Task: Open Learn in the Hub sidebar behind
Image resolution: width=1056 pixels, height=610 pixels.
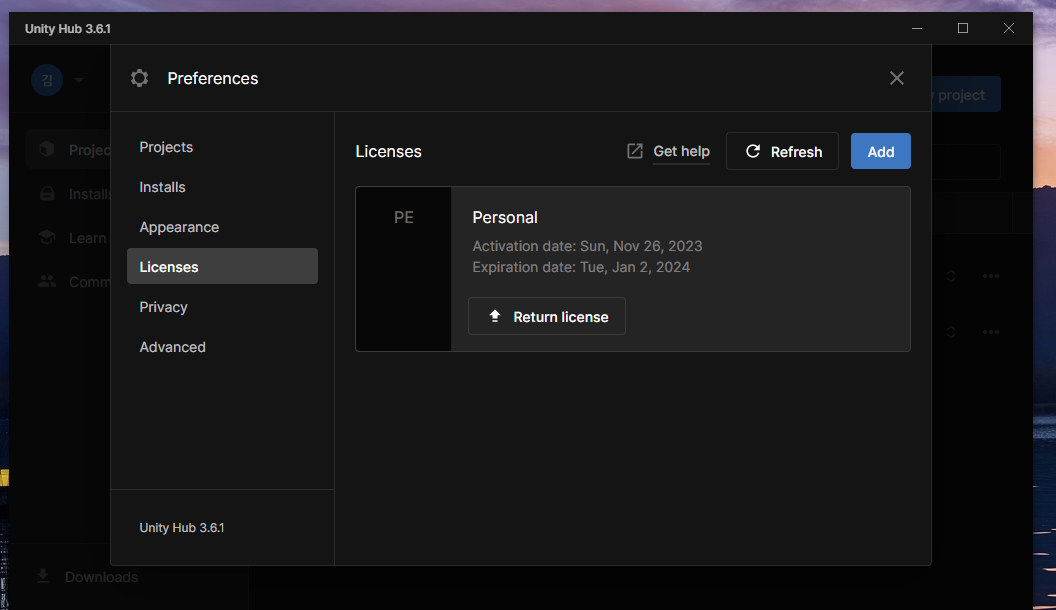Action: tap(68, 238)
